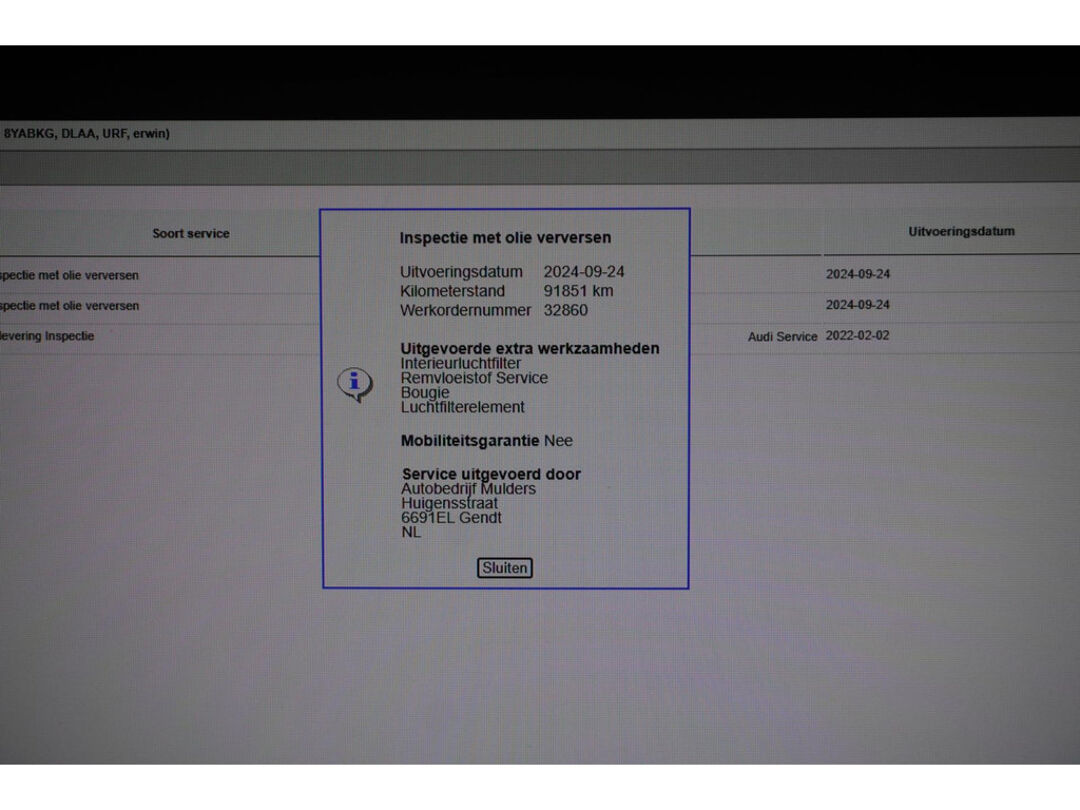
Task: Click the 2022-02-02 date in the table
Action: tap(857, 336)
